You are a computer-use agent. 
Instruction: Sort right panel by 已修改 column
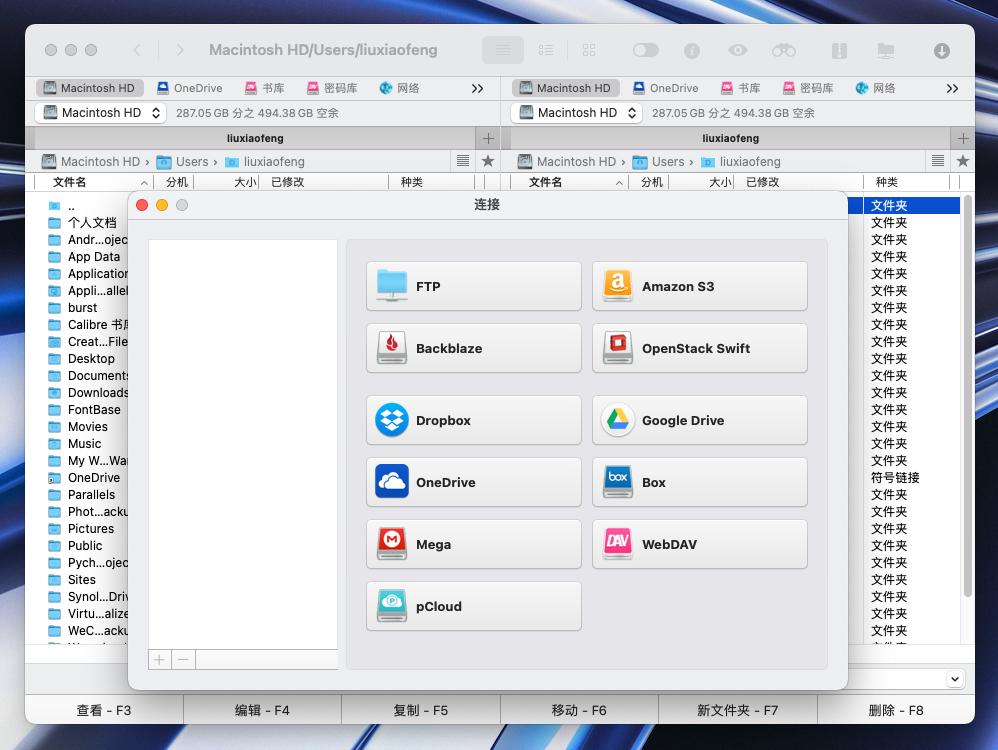(798, 182)
